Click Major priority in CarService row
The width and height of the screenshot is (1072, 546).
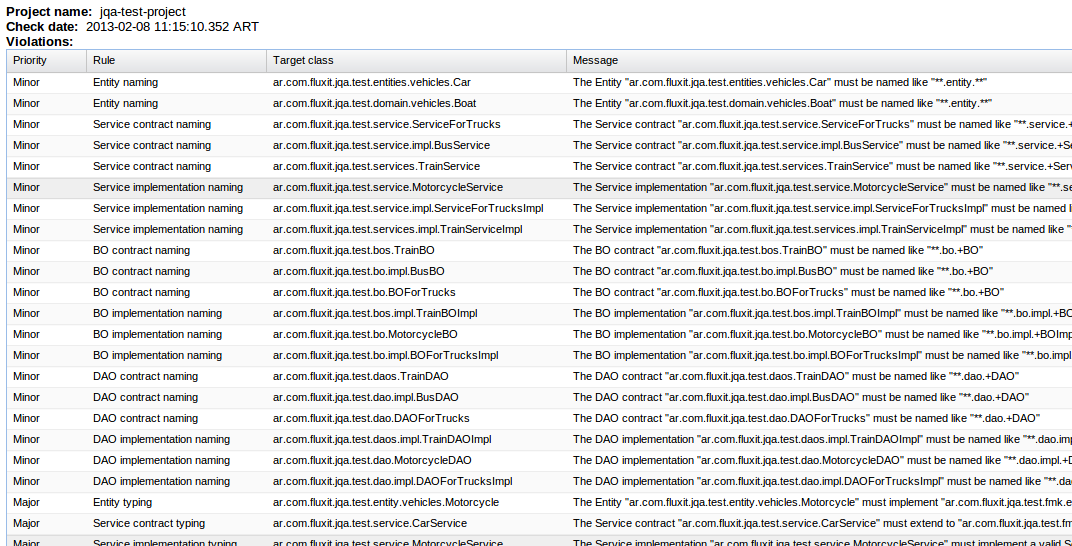(x=27, y=523)
